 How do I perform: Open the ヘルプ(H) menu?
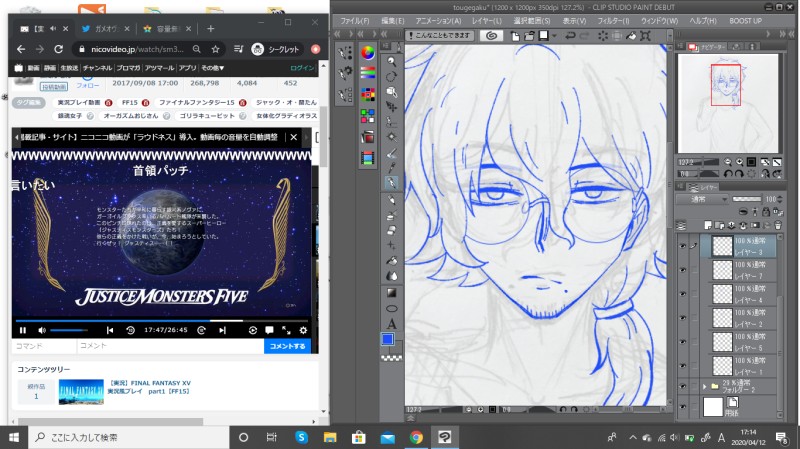coord(703,21)
